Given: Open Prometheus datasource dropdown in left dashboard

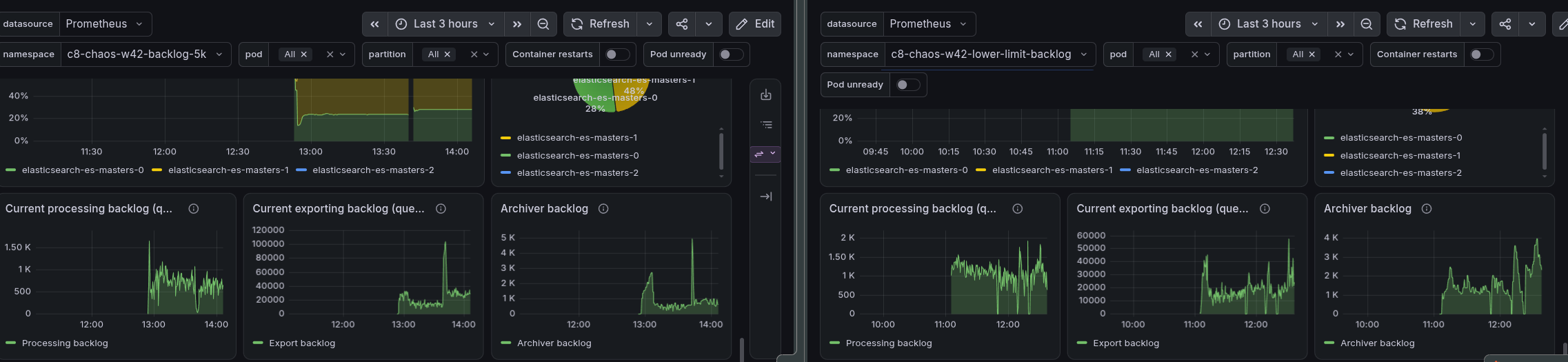Looking at the screenshot, I should click(x=105, y=24).
